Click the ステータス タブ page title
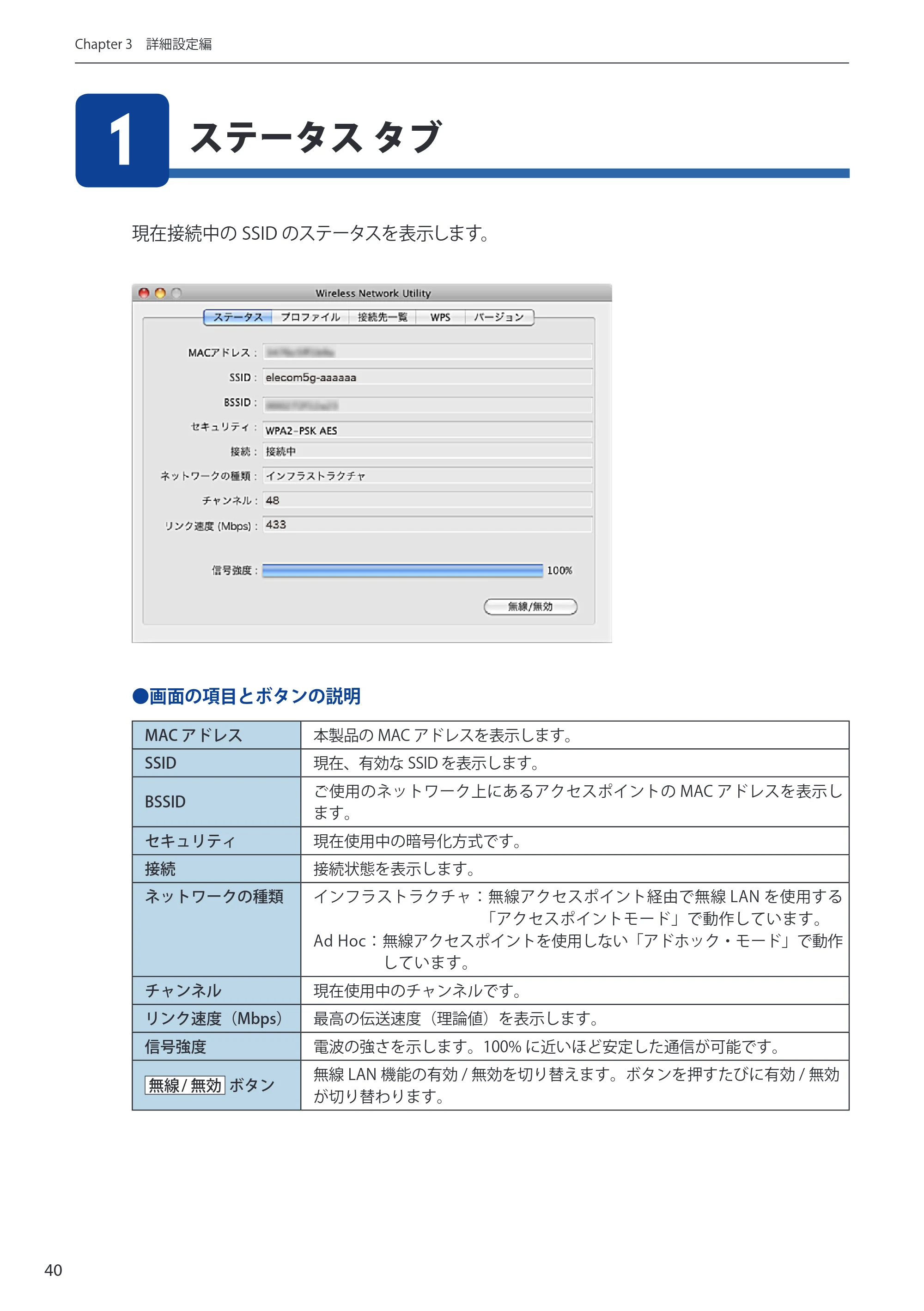The height and width of the screenshot is (1311, 924). 316,137
